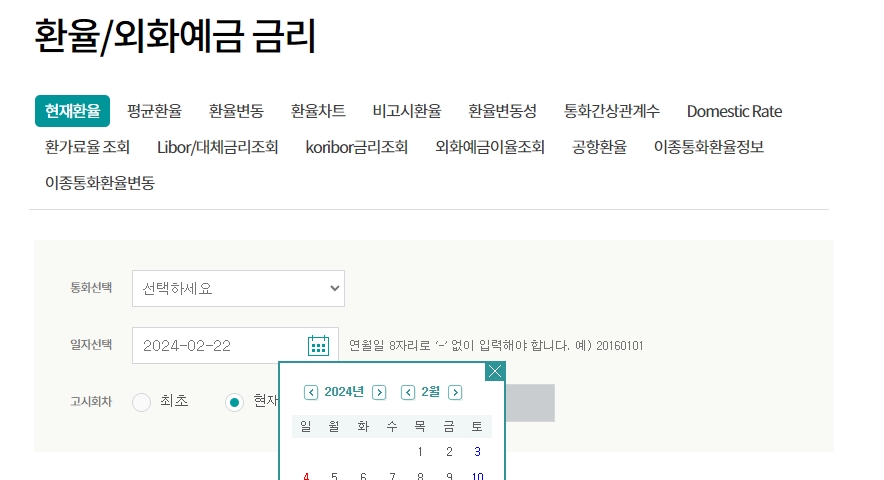Screen dimensions: 884x480
Task: Go to previous month before 2월
Action: [x=408, y=392]
